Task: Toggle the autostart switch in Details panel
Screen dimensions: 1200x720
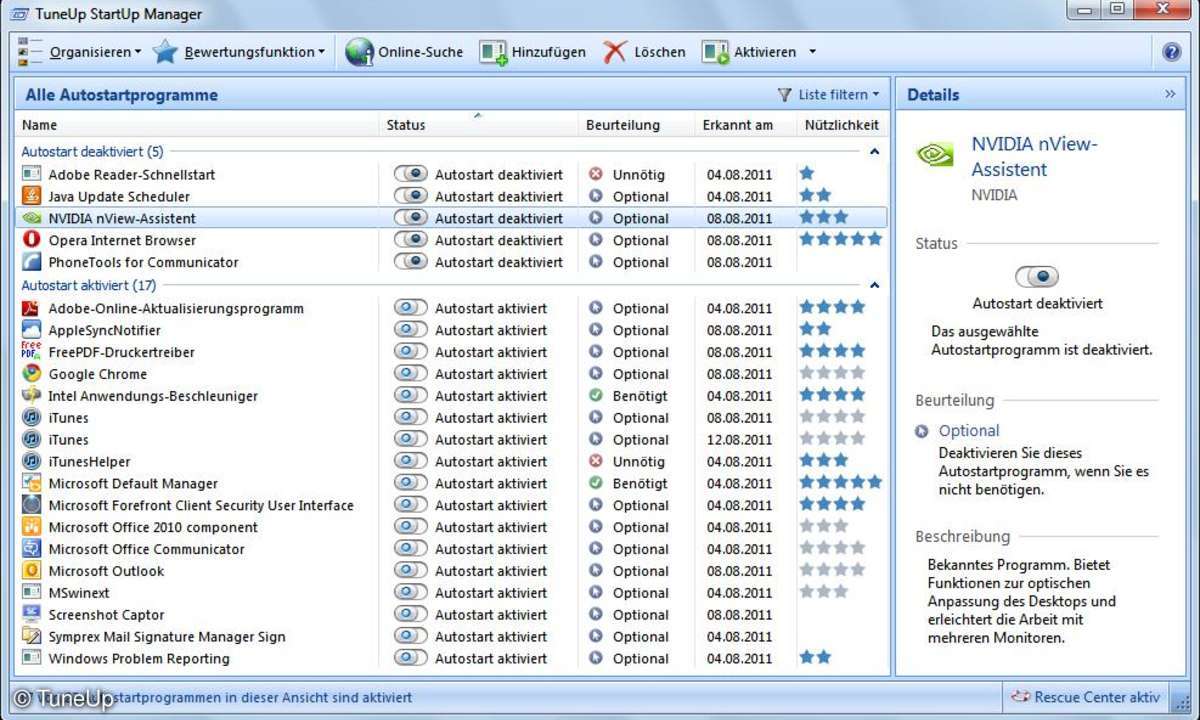Action: [x=1037, y=277]
